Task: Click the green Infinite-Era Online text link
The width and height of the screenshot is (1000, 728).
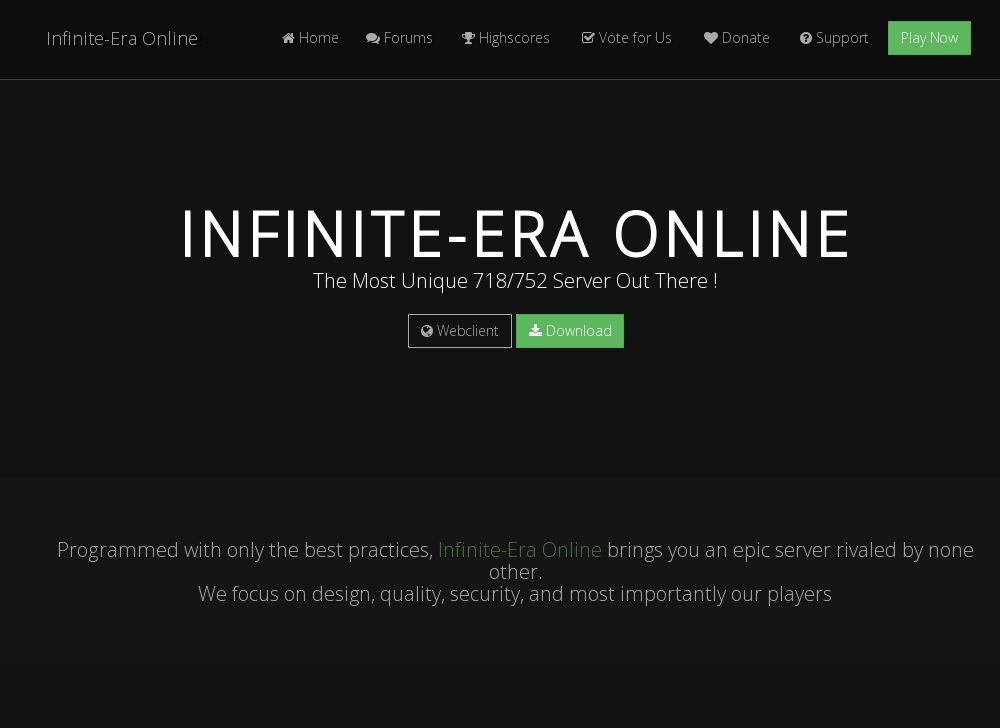Action: point(520,550)
